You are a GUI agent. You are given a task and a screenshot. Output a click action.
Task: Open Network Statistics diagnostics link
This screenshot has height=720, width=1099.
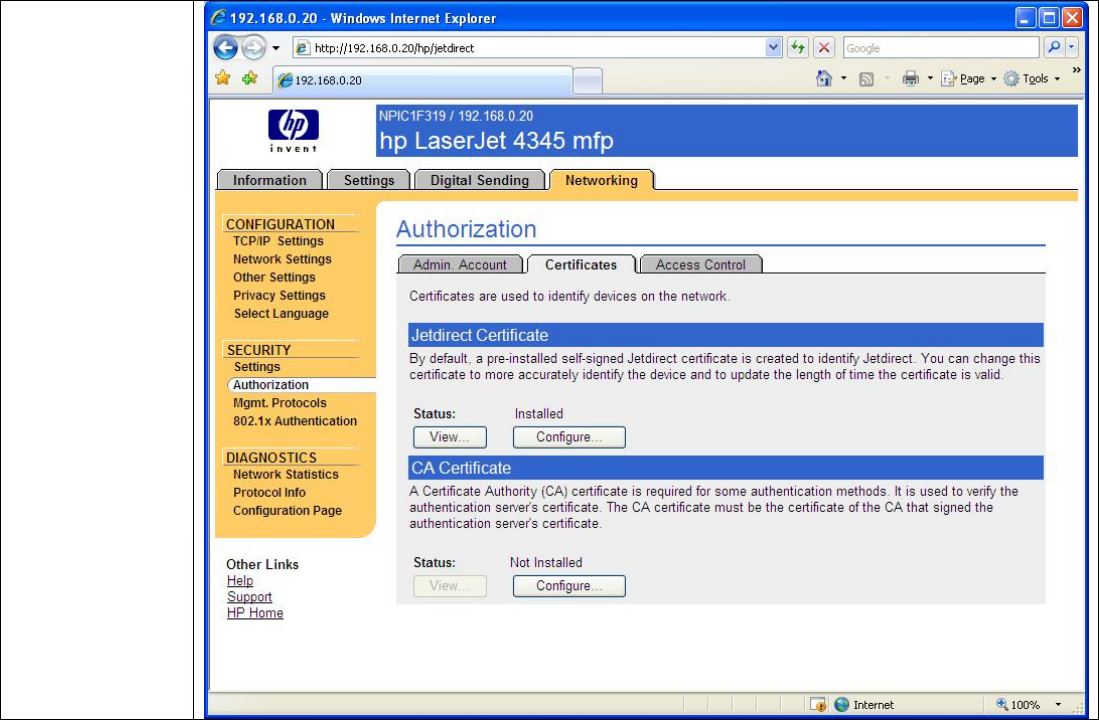(285, 475)
